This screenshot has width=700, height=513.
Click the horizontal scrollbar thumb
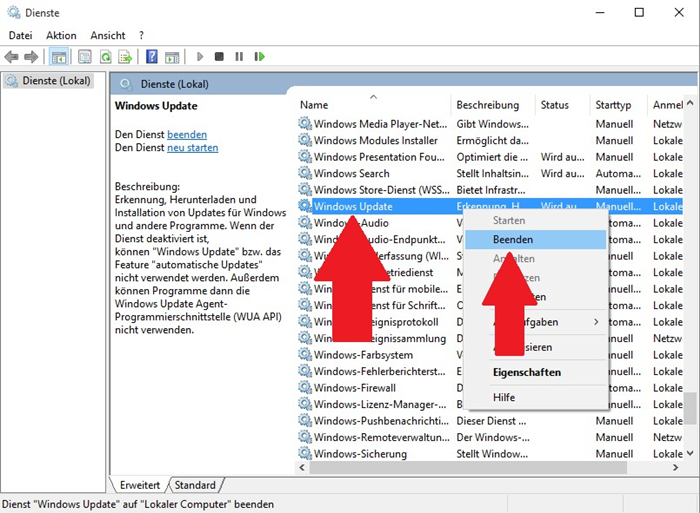point(468,467)
